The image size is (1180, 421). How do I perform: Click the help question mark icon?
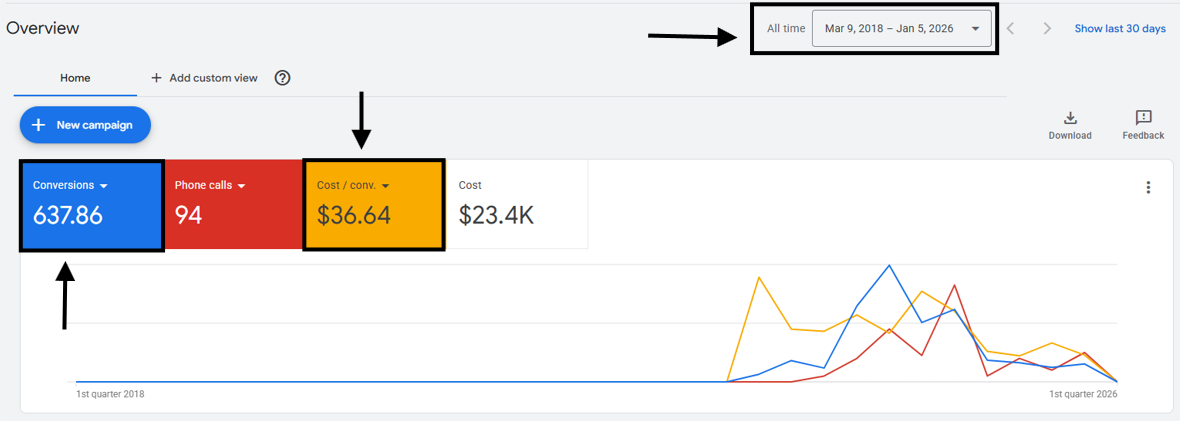(x=282, y=78)
